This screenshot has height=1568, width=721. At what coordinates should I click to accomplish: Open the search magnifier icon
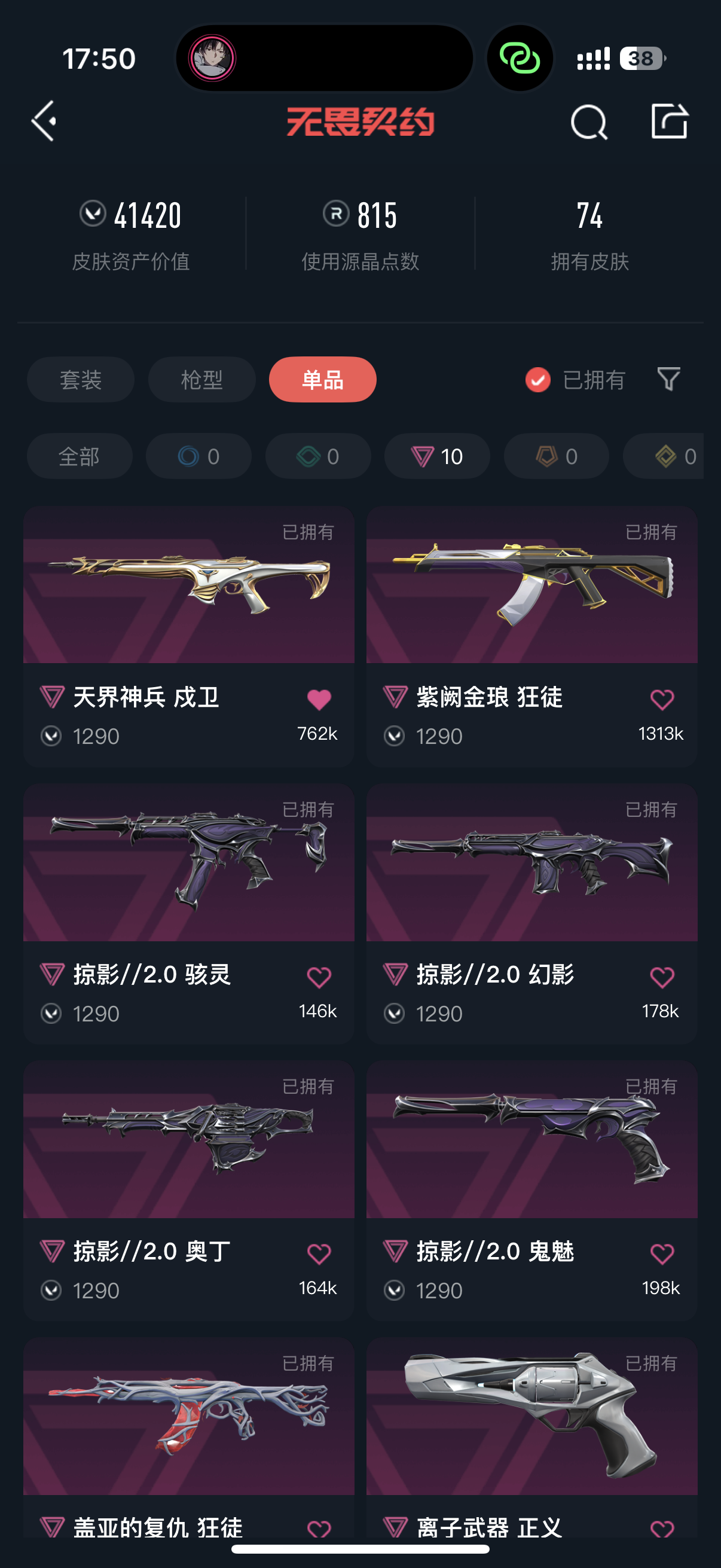point(589,122)
